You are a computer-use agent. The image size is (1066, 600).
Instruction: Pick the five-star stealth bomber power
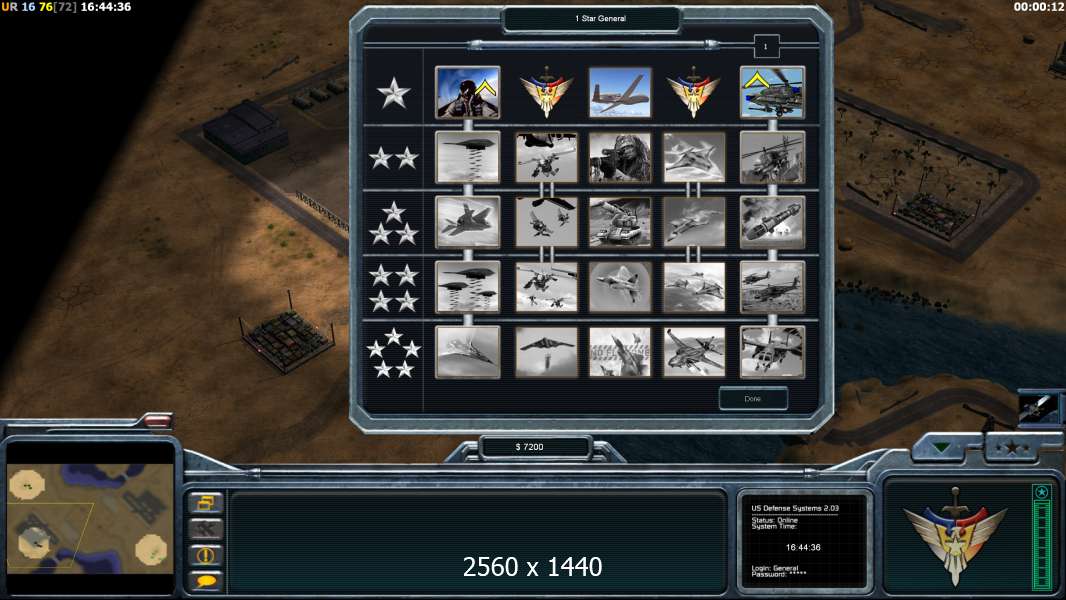pos(546,352)
